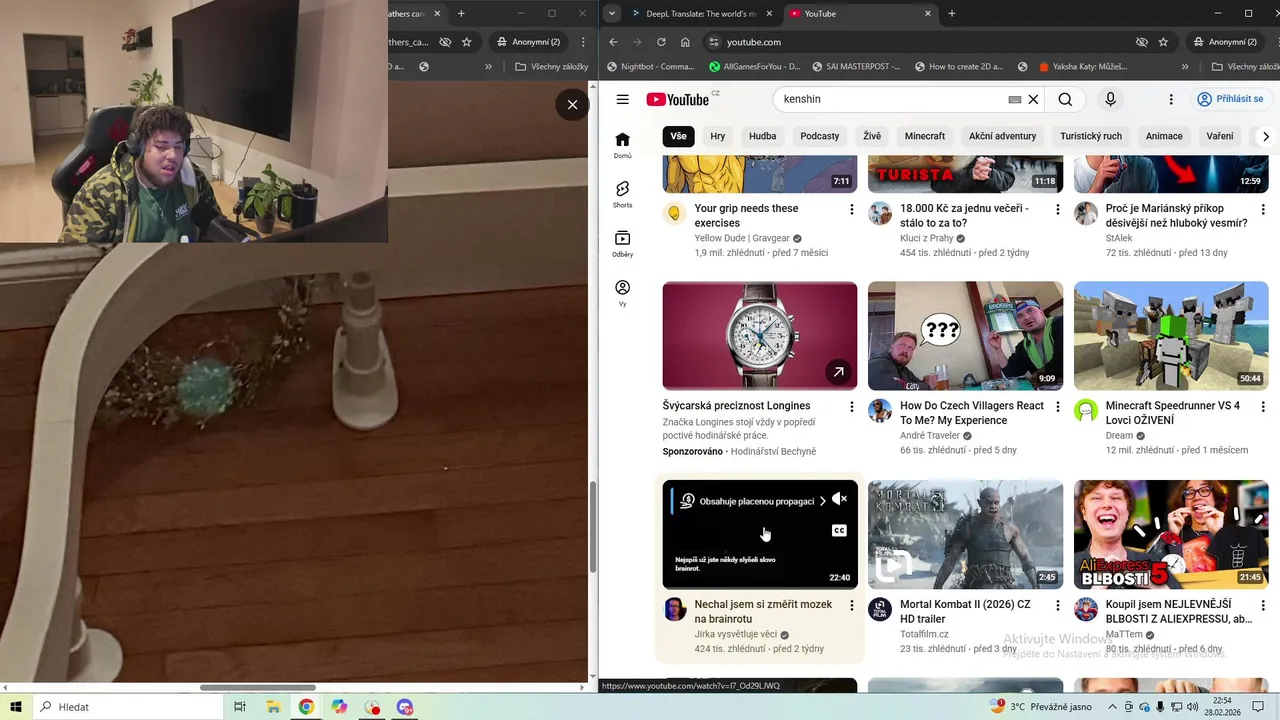Open options menu for 'Mortal Kombat II (2026)' video

[1057, 605]
